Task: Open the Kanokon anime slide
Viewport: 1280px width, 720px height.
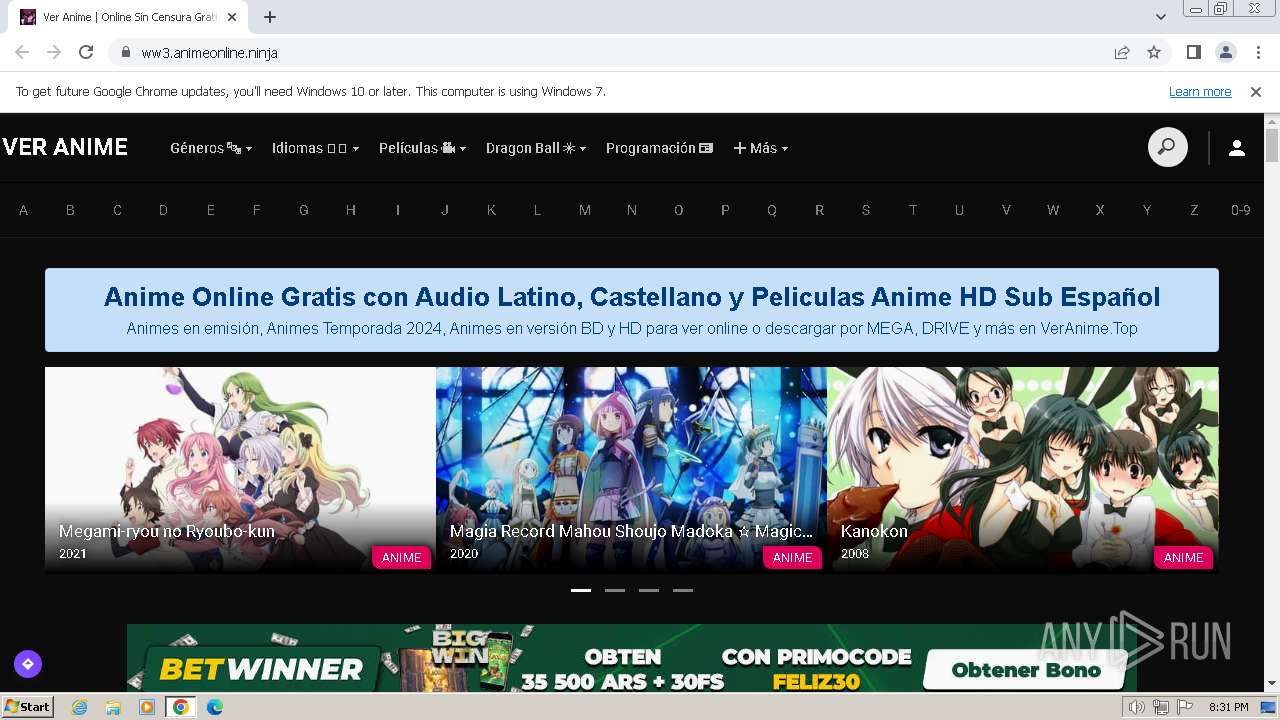Action: pos(1023,470)
